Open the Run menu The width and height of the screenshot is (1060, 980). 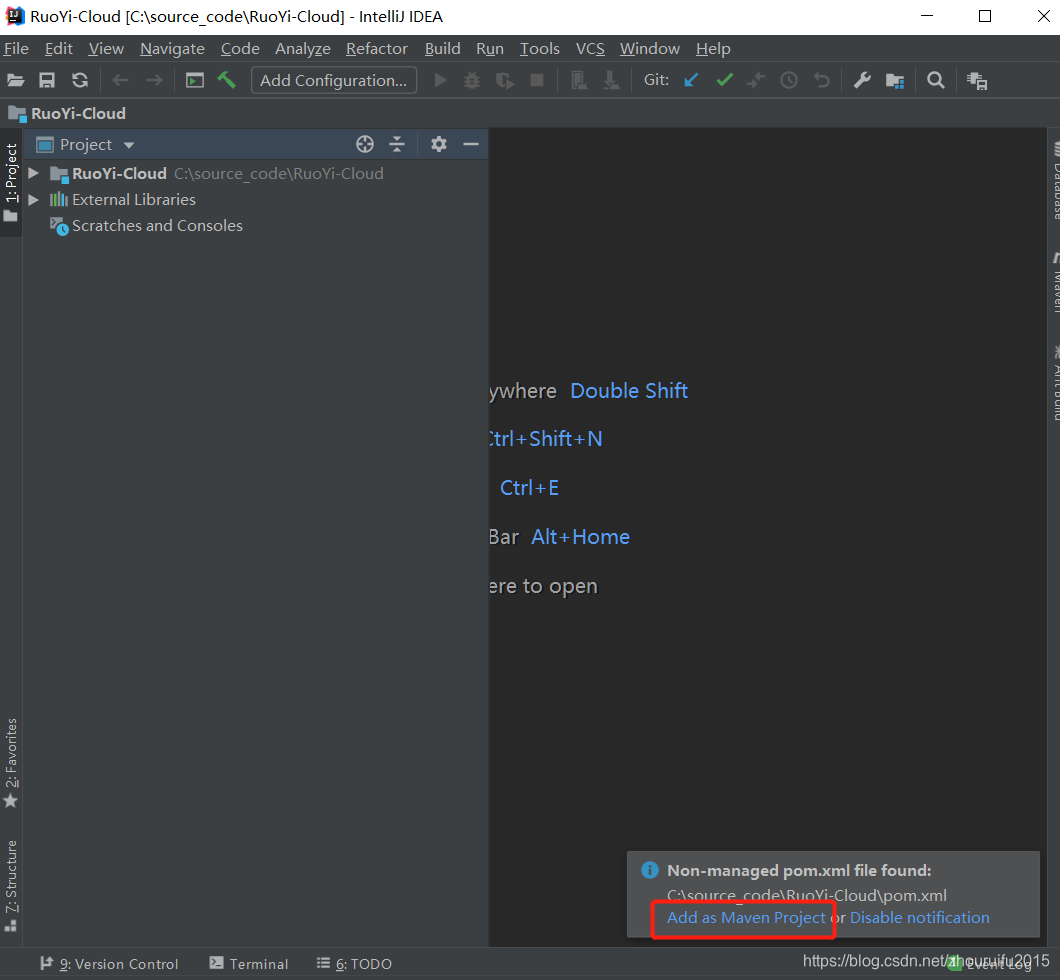pyautogui.click(x=490, y=49)
